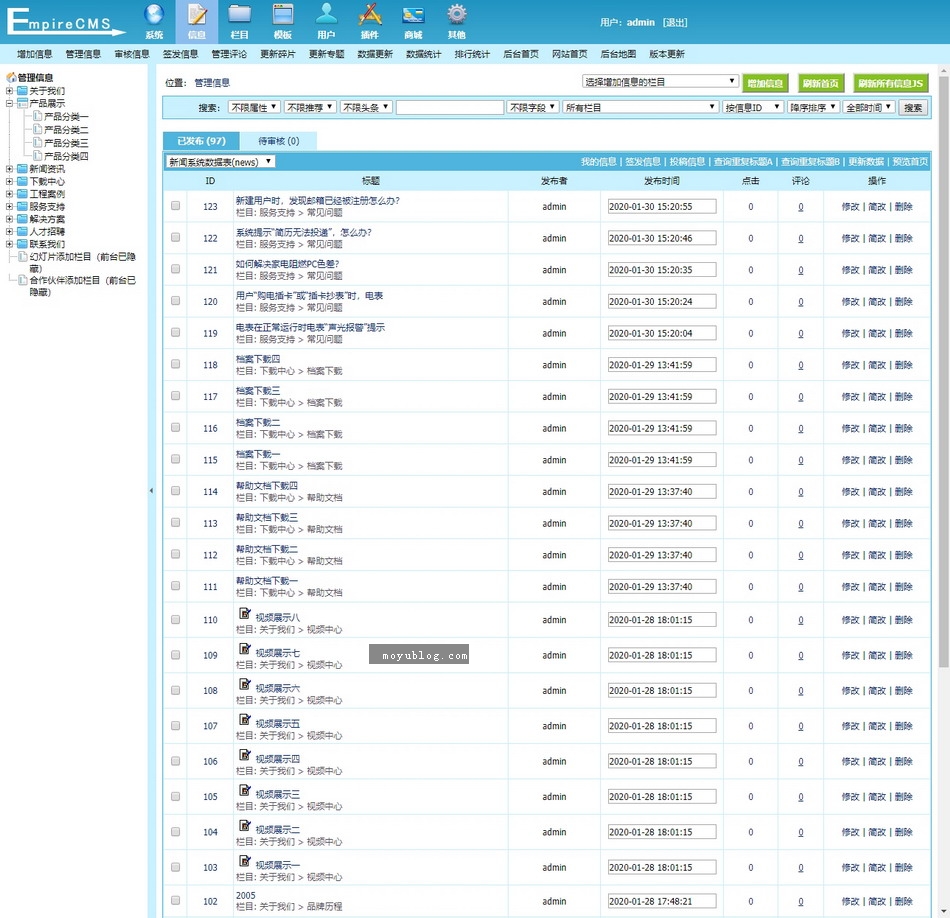Go to the 用户 (User) person icon
Screen dimensions: 950x918
coord(326,15)
